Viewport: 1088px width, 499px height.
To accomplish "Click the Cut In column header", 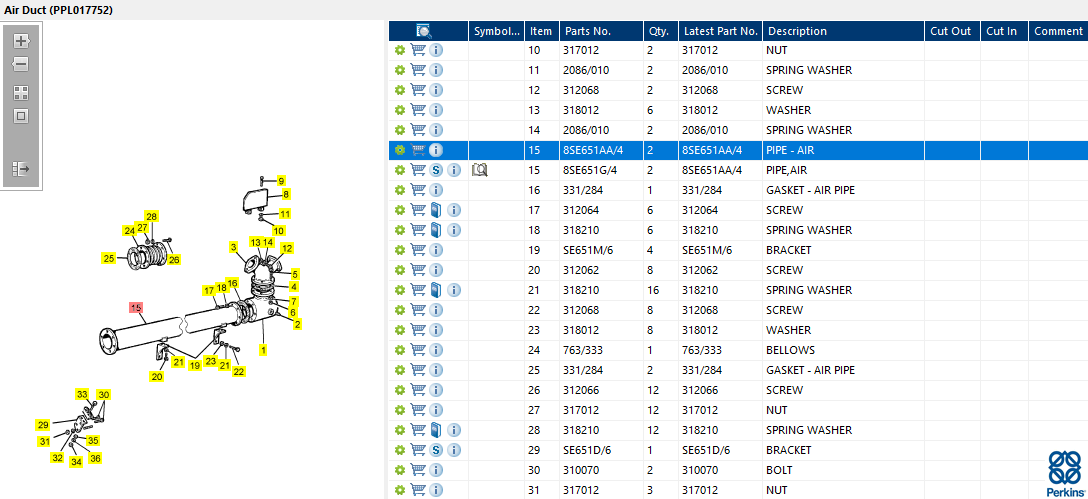I will coord(1004,31).
